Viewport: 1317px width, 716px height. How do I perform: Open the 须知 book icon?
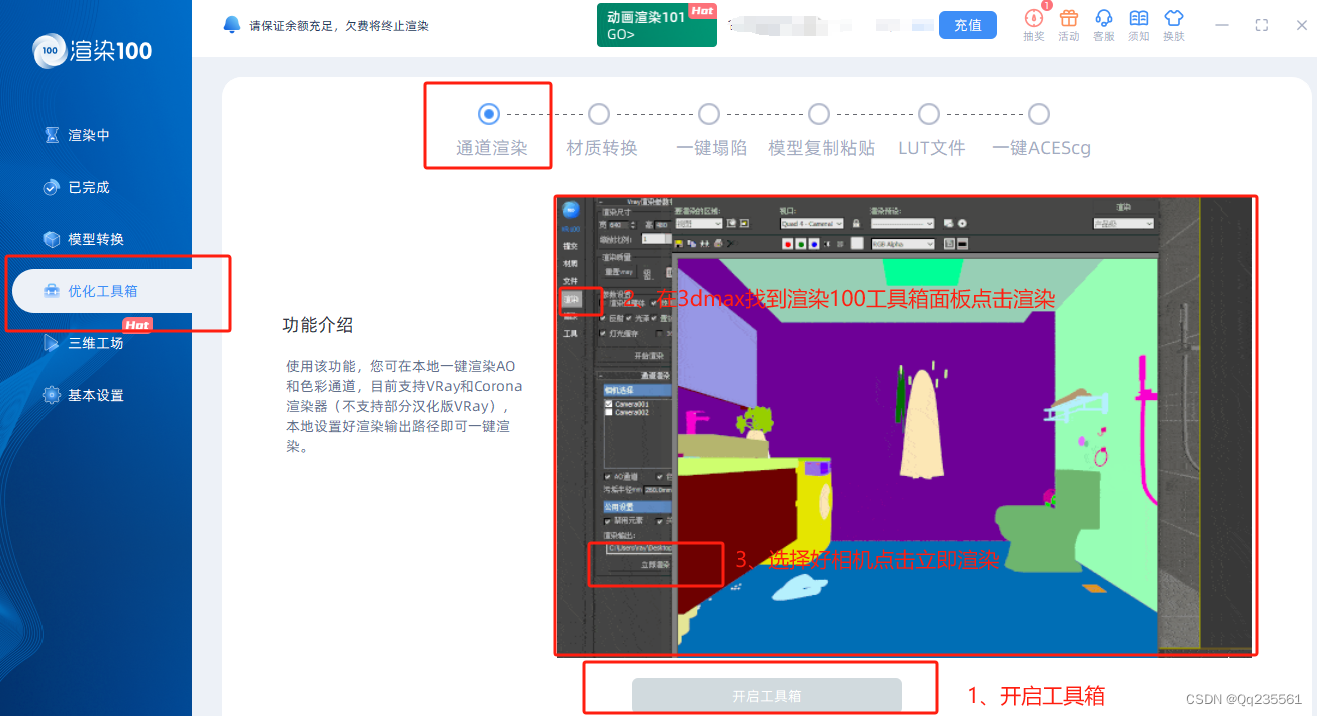(1138, 24)
